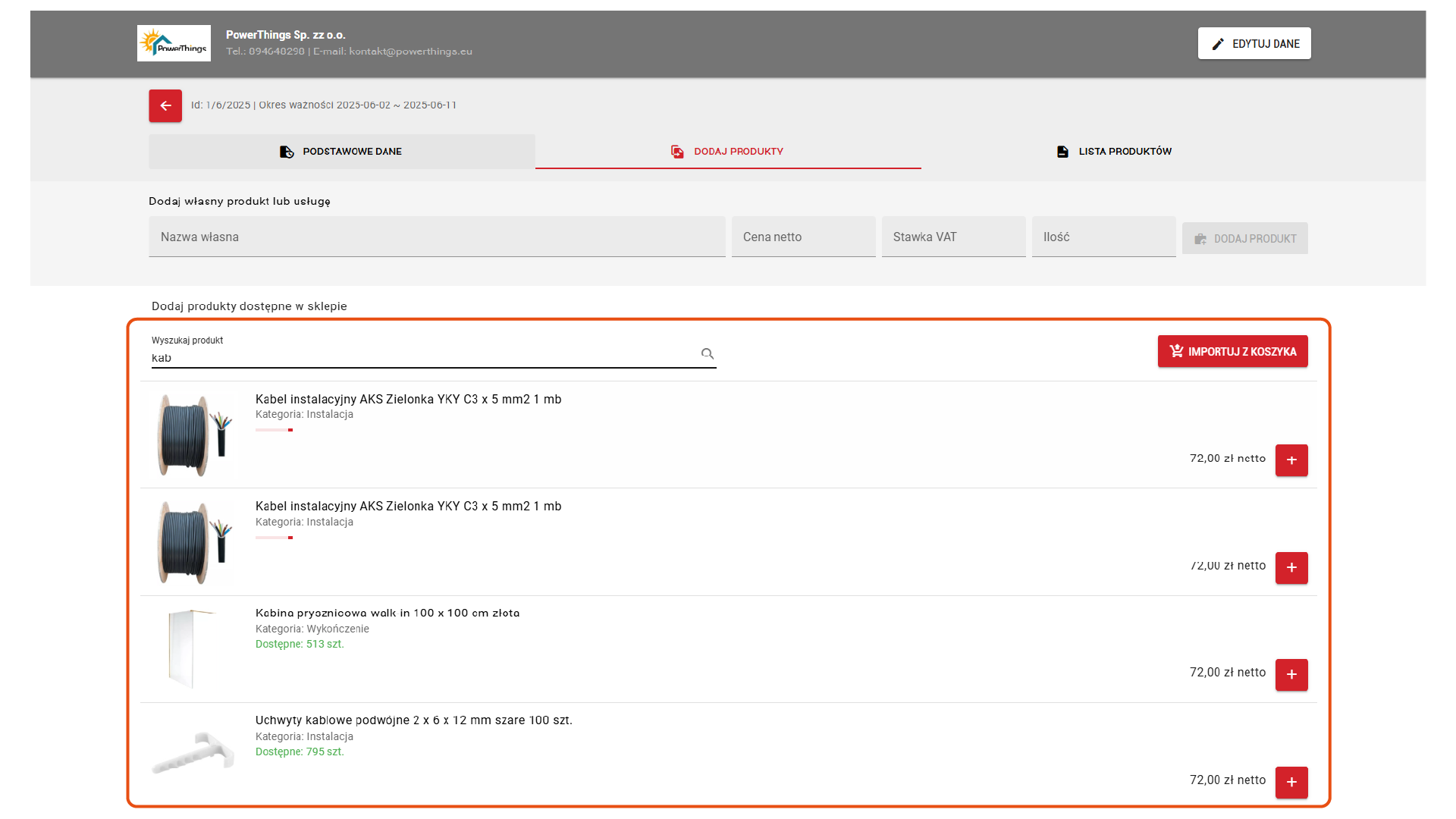Click the Kabina prysznicowa product thumbnail
1456x819 pixels.
(190, 649)
